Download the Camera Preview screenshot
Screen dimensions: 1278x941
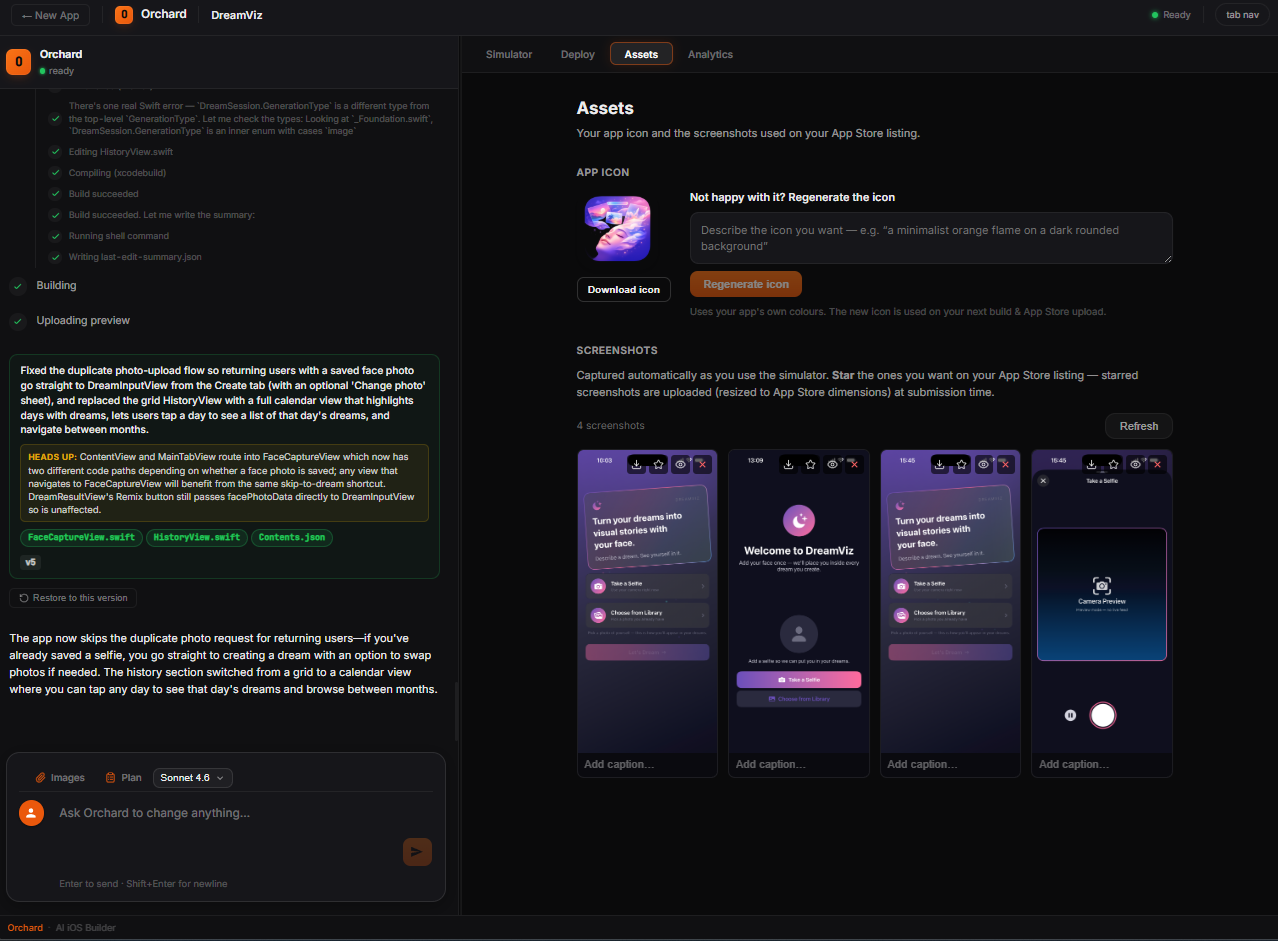pyautogui.click(x=1092, y=464)
